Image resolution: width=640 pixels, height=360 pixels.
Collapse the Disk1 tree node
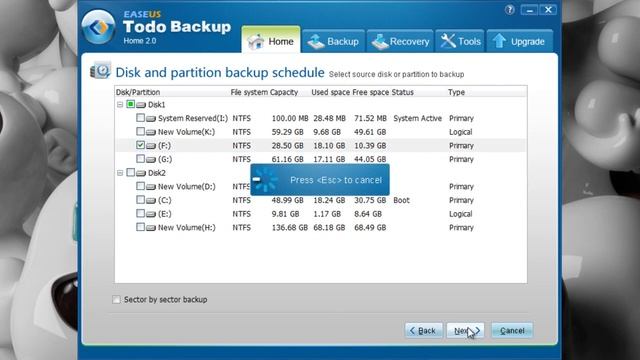120,105
